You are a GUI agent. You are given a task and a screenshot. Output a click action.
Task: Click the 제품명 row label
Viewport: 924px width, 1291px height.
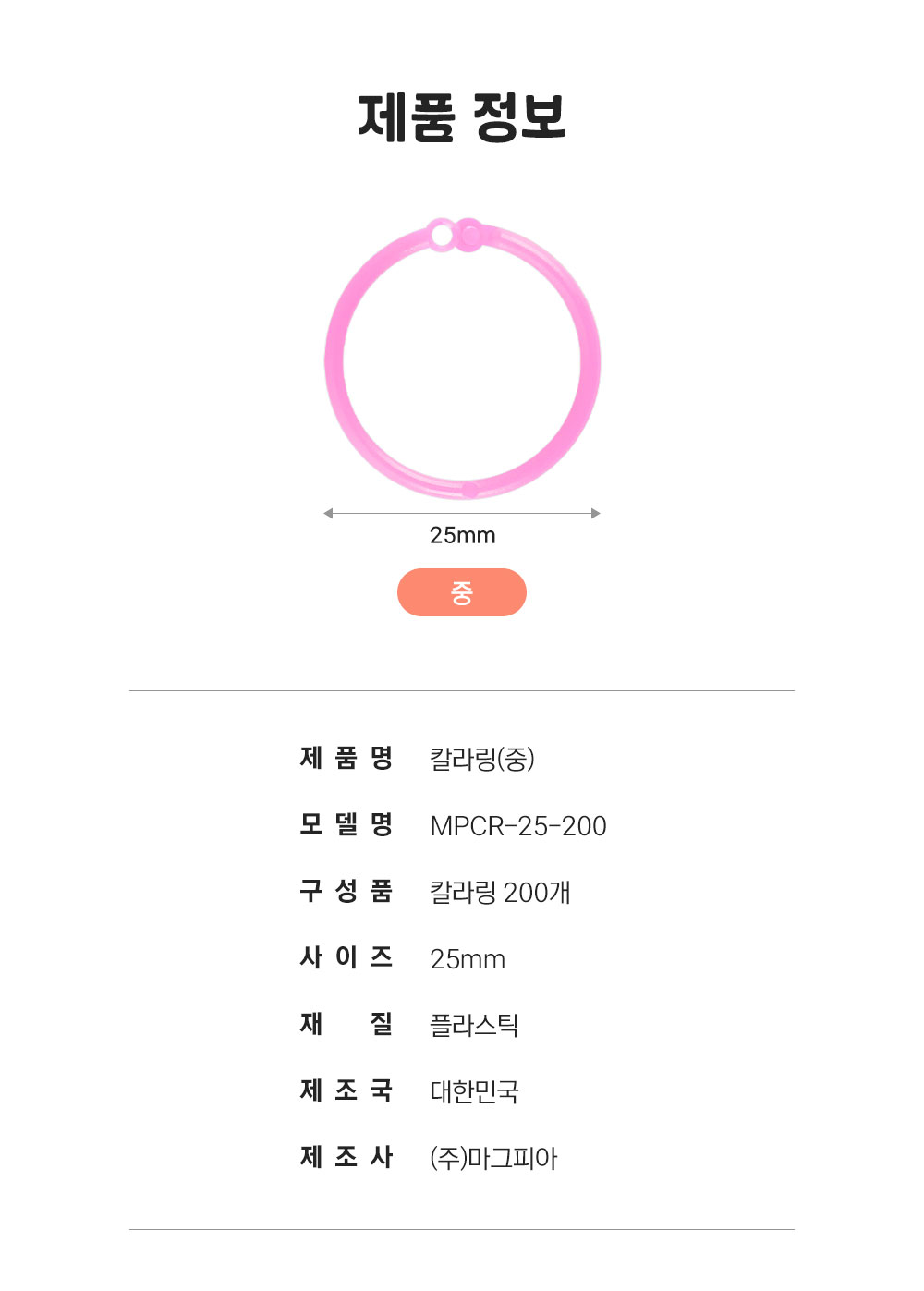coord(346,759)
